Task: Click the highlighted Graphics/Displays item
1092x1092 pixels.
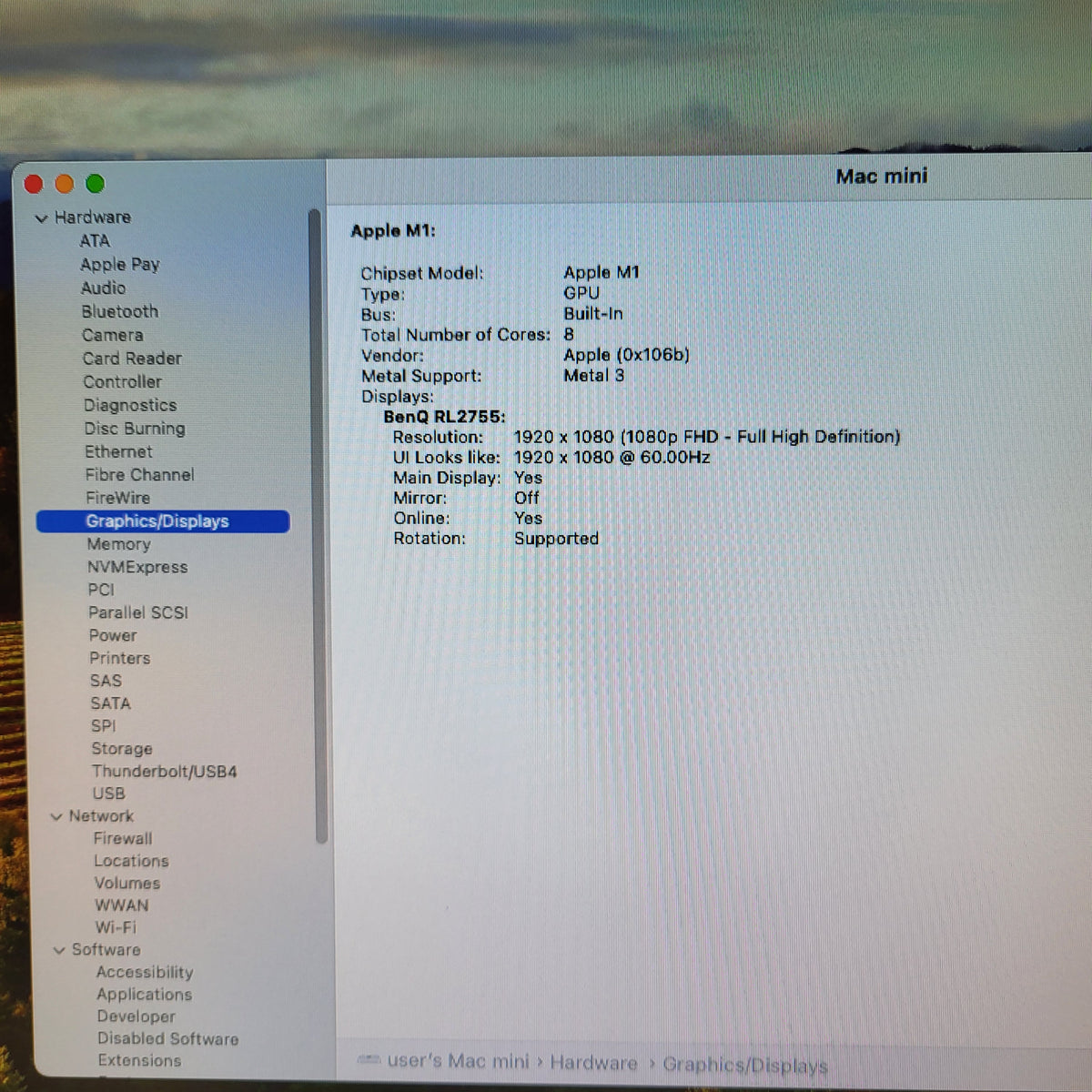Action: (163, 521)
